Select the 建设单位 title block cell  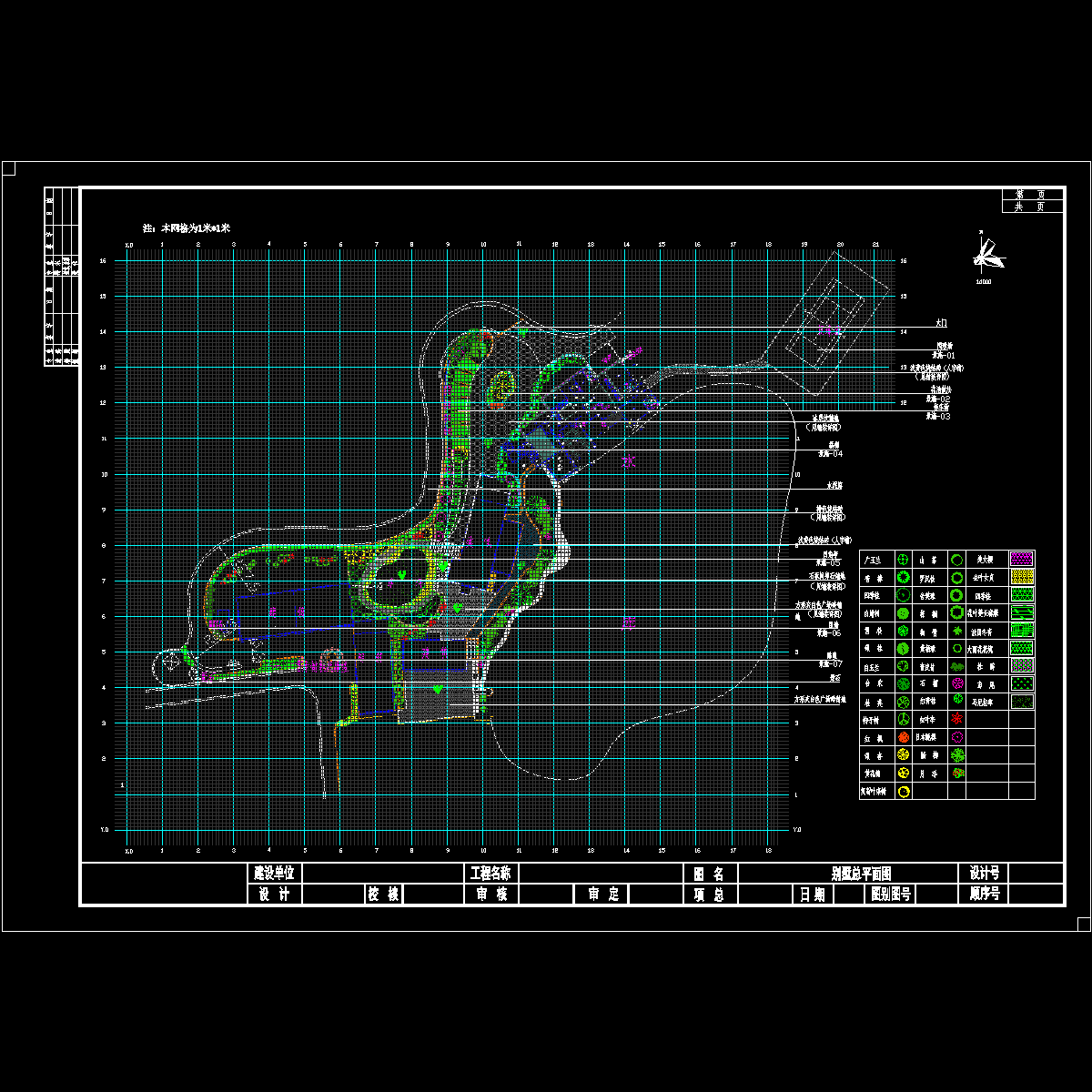(x=274, y=874)
